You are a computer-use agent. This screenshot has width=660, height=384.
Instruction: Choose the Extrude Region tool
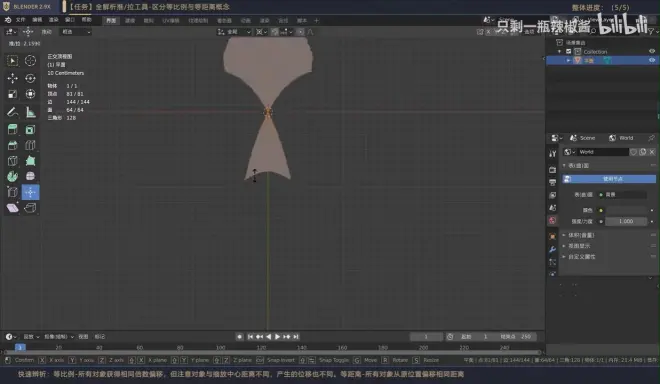click(x=13, y=130)
